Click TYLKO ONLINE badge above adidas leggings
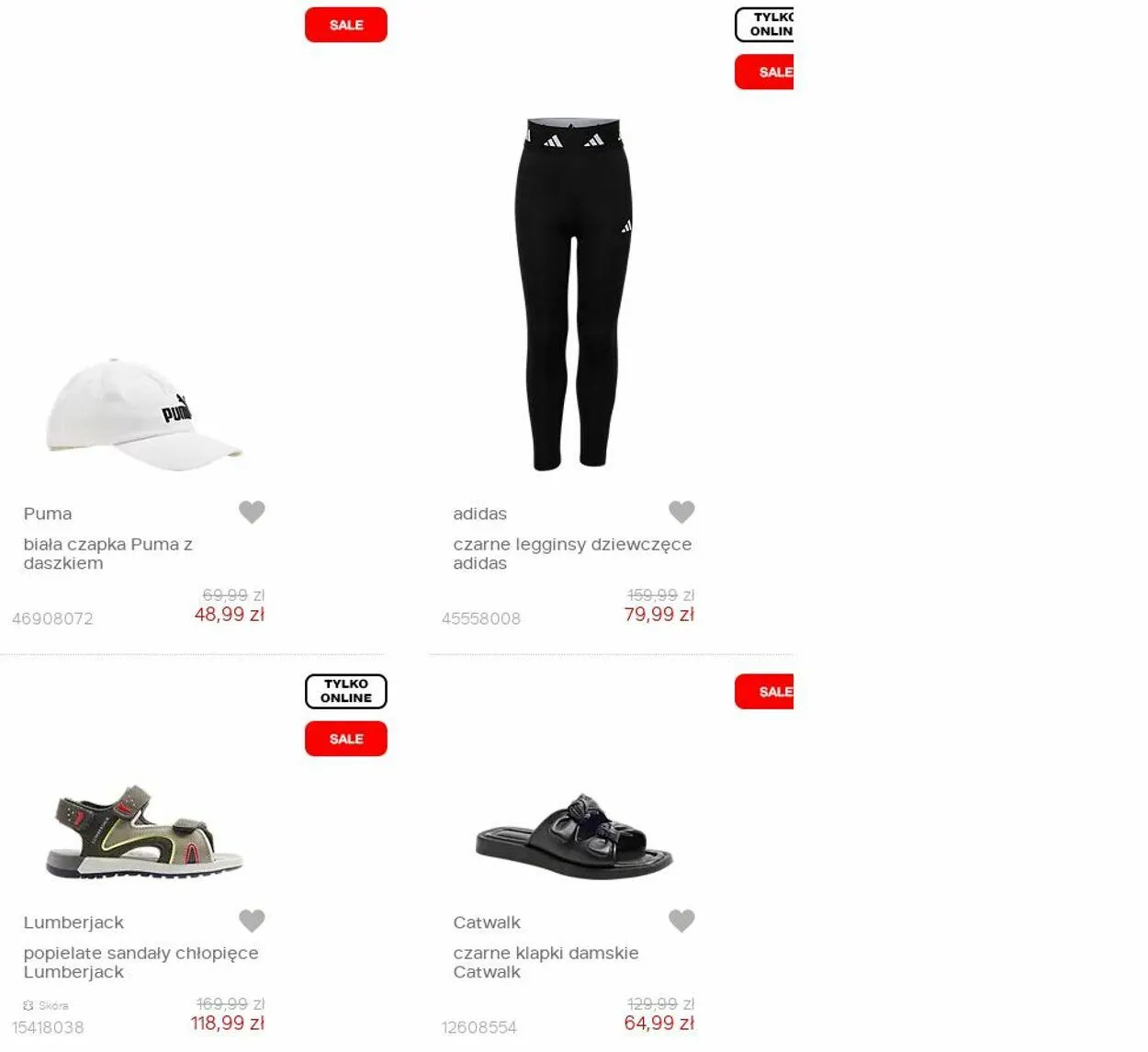1148x1052 pixels. (764, 24)
